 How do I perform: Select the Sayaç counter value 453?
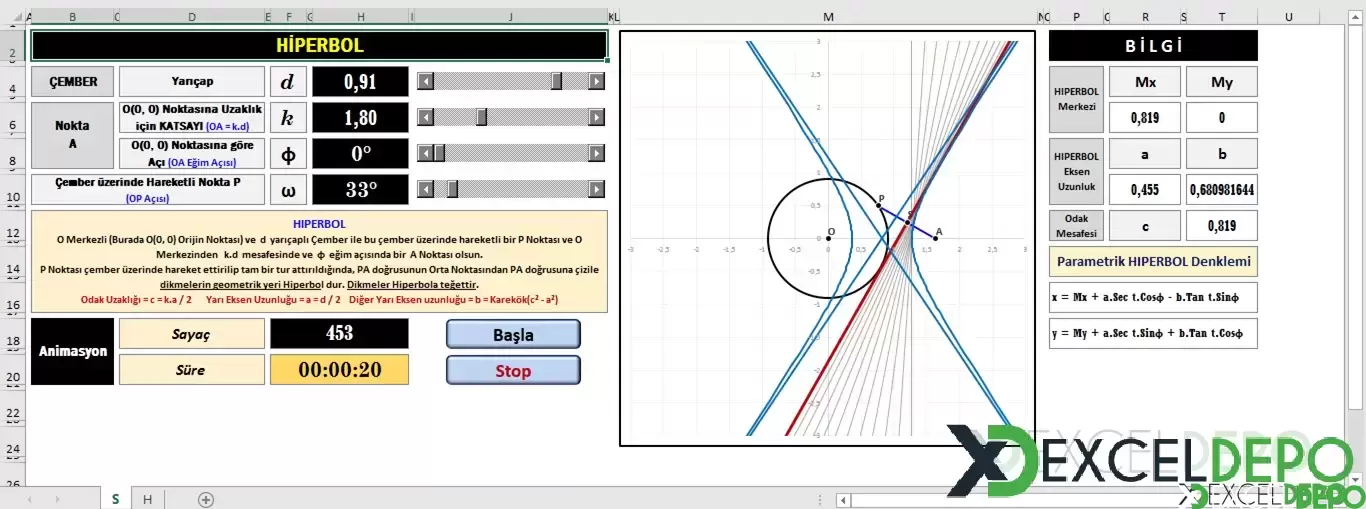[x=339, y=333]
